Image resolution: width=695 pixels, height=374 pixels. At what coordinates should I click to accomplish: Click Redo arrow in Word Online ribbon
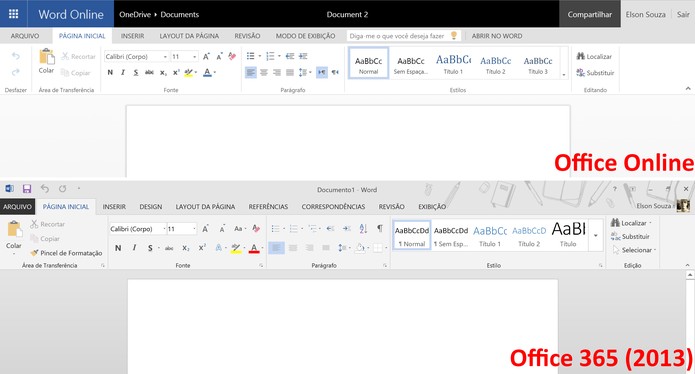tap(16, 72)
